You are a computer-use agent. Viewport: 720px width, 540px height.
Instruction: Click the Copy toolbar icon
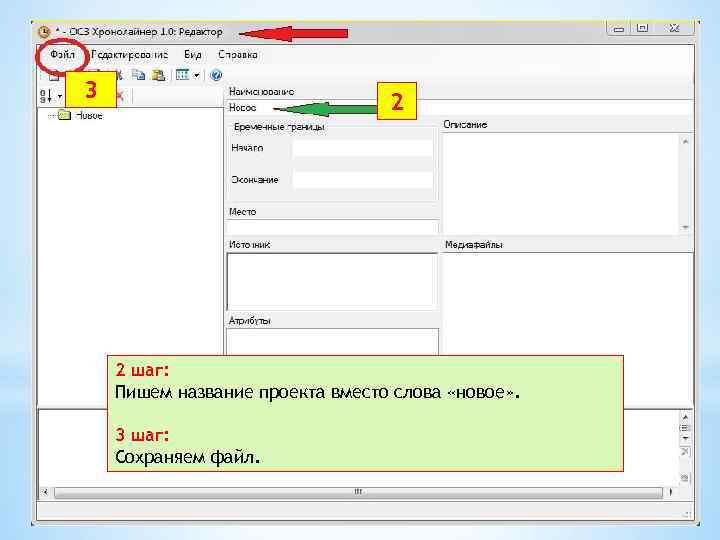tap(138, 74)
